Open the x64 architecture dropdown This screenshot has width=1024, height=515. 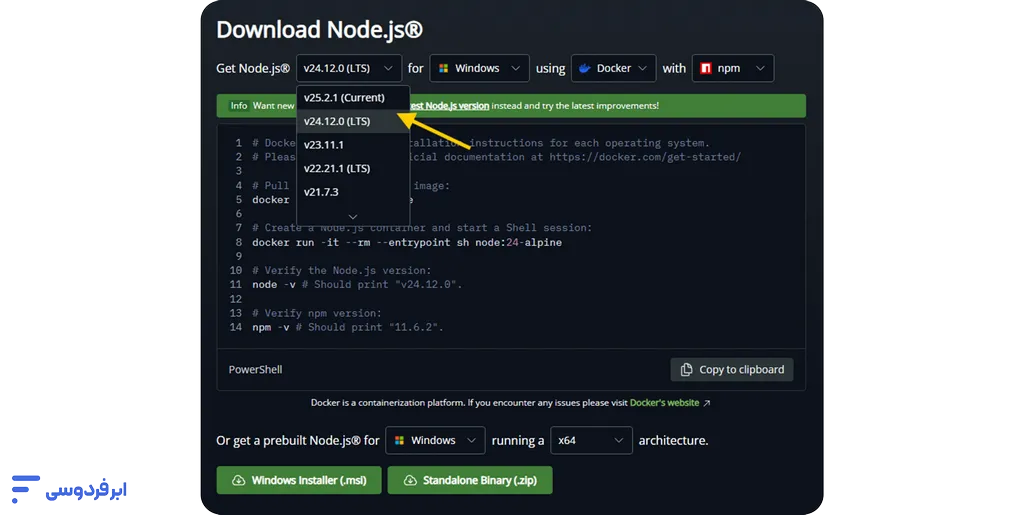pyautogui.click(x=591, y=441)
